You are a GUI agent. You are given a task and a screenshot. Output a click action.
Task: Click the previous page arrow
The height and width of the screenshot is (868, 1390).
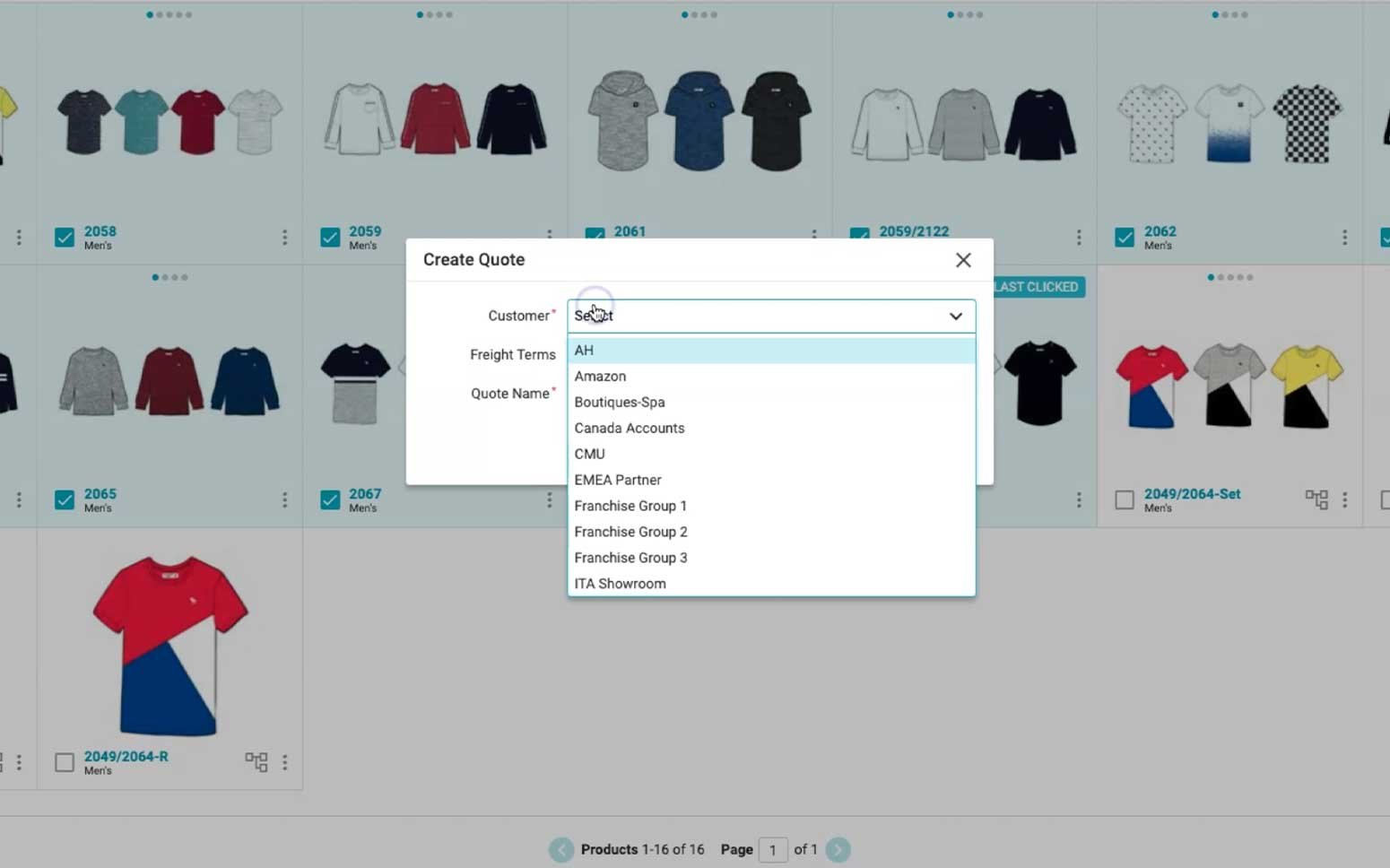coord(561,849)
